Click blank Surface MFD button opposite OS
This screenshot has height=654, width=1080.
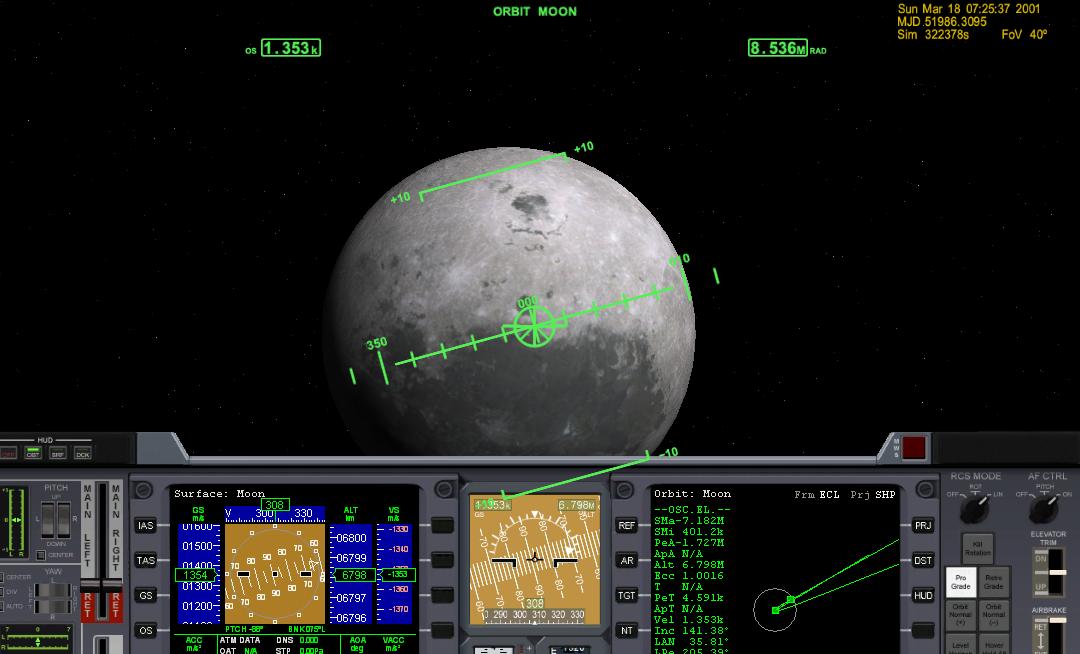point(442,630)
